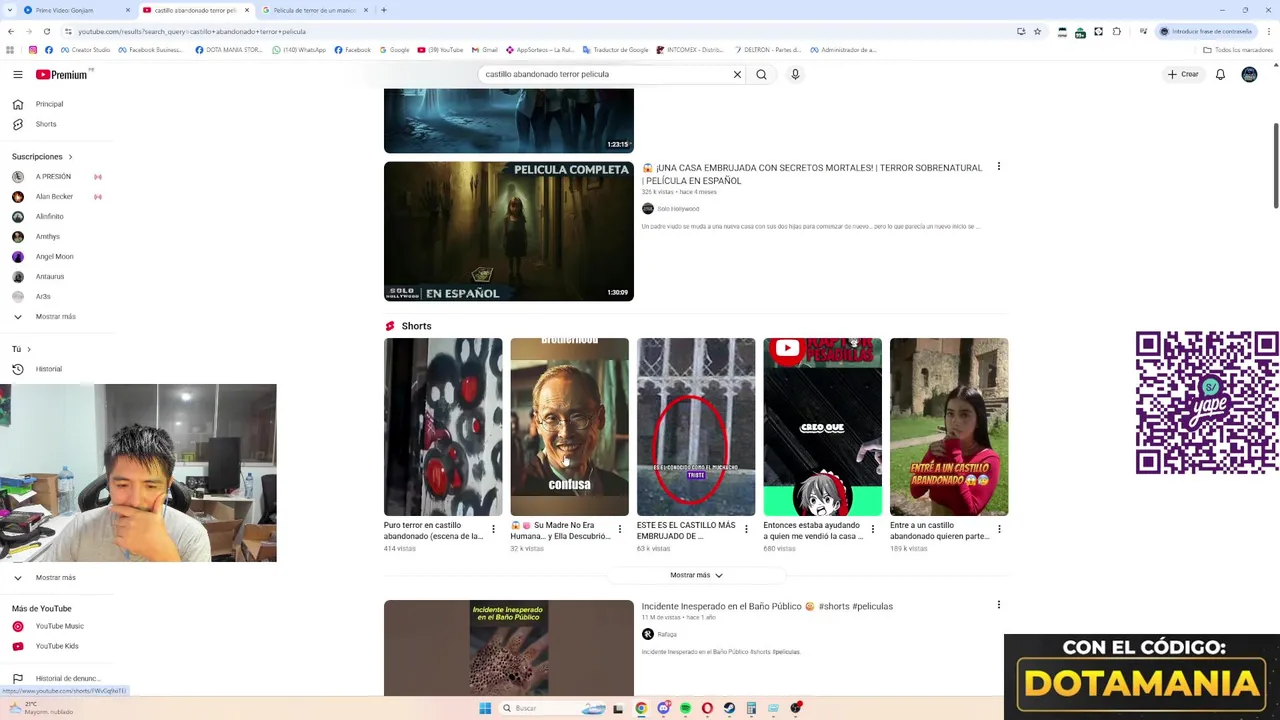Screen dimensions: 1280x720
Task: Click the magnifier search button
Action: coord(761,74)
